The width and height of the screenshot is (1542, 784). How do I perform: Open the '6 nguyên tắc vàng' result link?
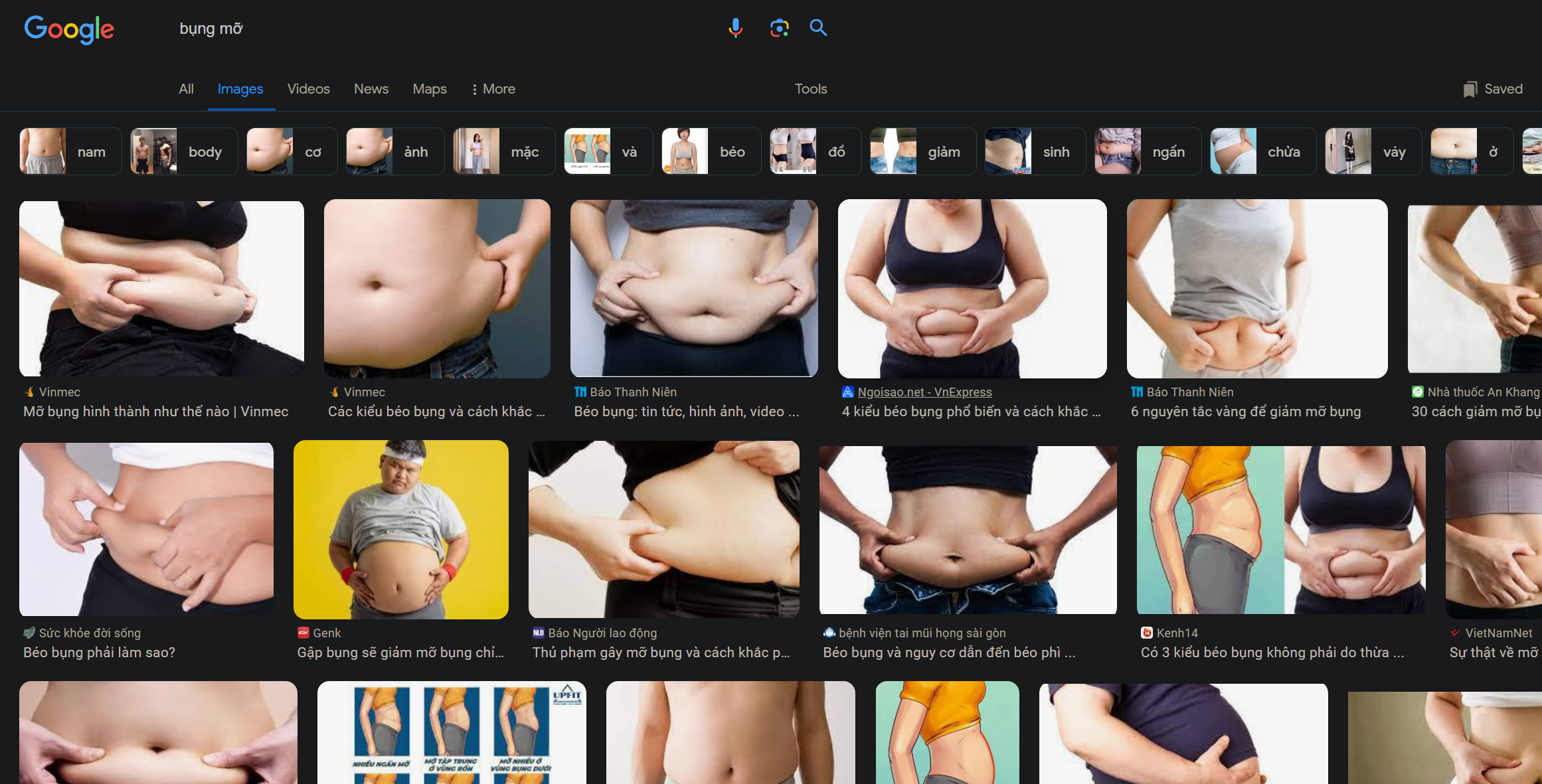(1245, 412)
